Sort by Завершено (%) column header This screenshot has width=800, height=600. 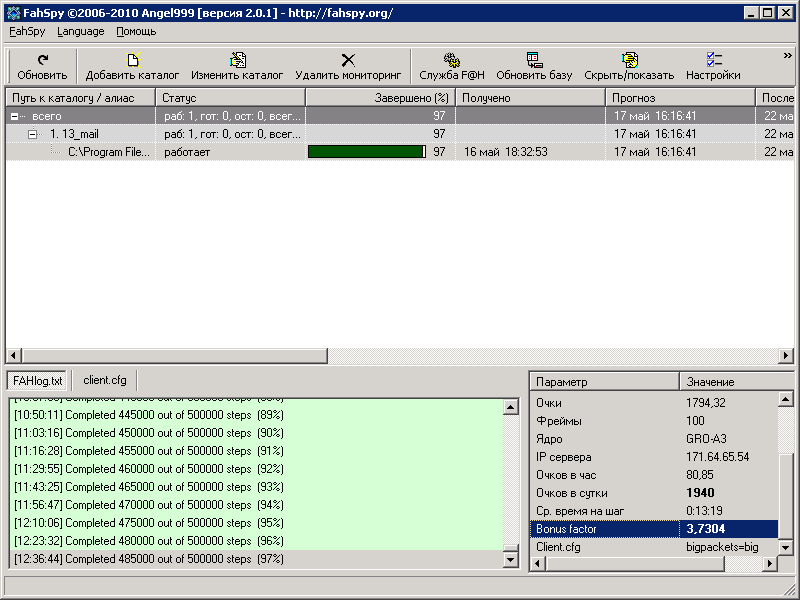[380, 97]
